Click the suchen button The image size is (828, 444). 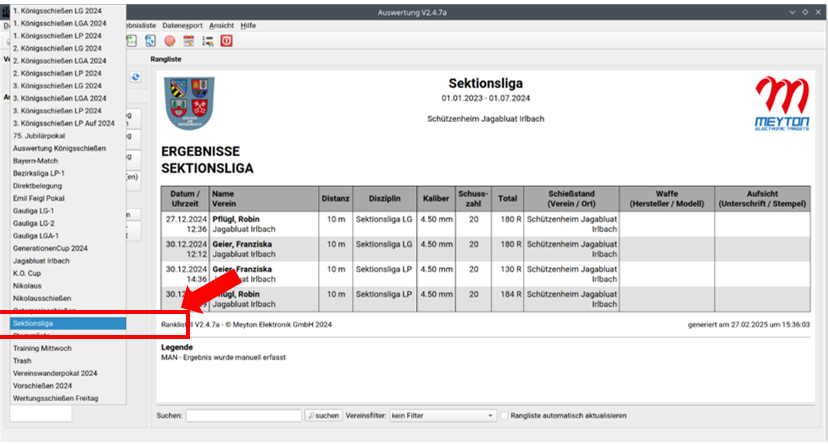click(x=323, y=415)
